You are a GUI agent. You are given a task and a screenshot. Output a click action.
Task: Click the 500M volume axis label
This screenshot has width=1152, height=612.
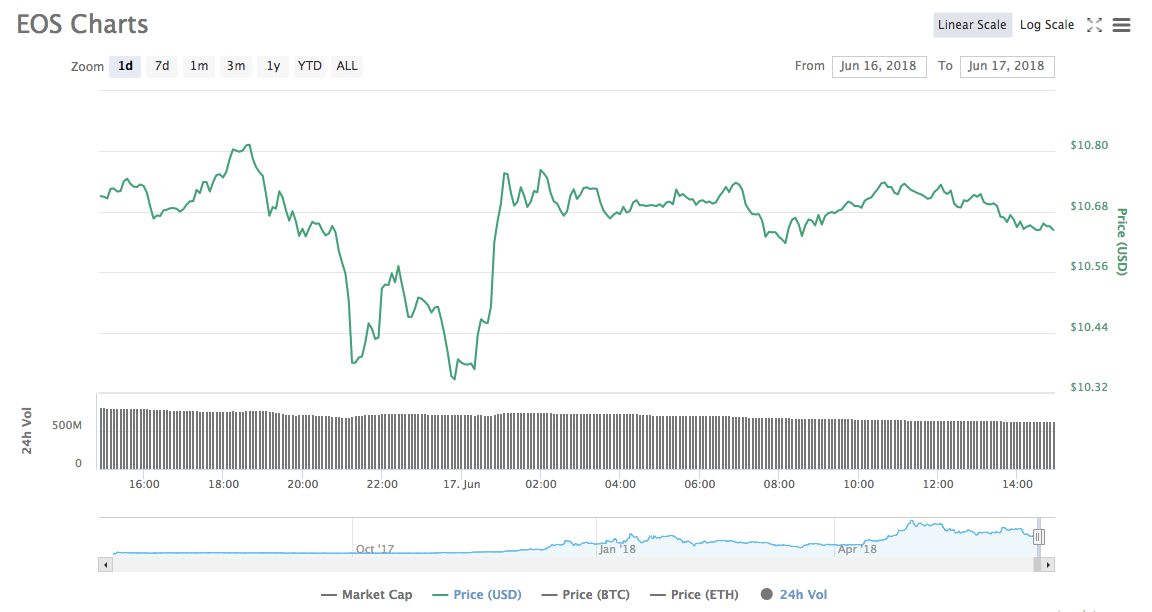(x=67, y=426)
